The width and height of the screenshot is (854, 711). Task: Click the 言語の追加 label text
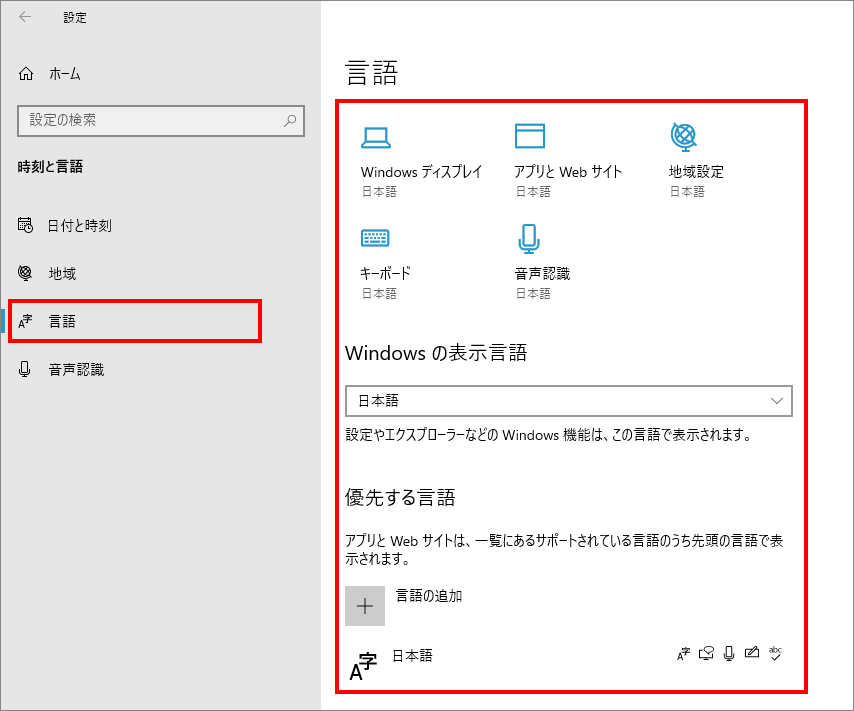pos(429,596)
